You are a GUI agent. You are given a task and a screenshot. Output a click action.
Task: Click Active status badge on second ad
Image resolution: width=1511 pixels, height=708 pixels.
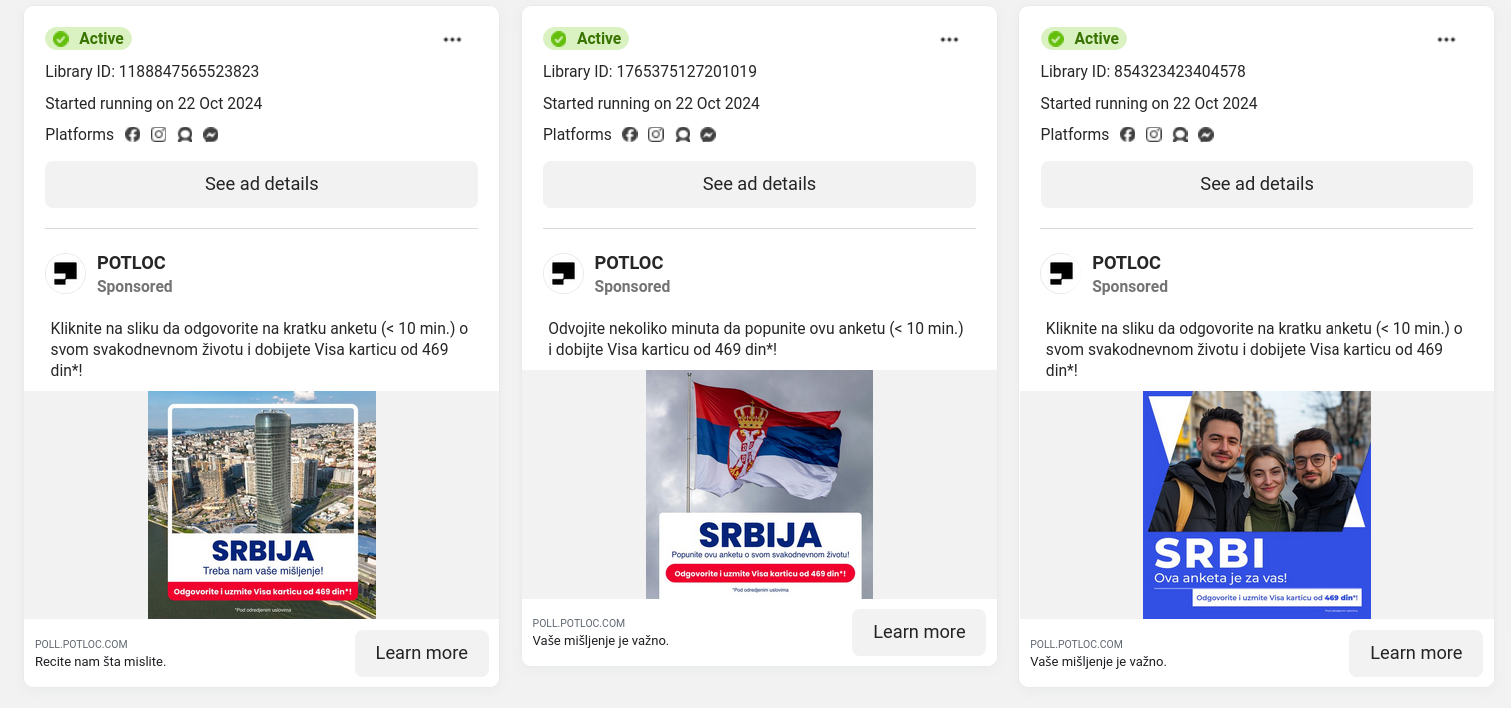point(587,39)
